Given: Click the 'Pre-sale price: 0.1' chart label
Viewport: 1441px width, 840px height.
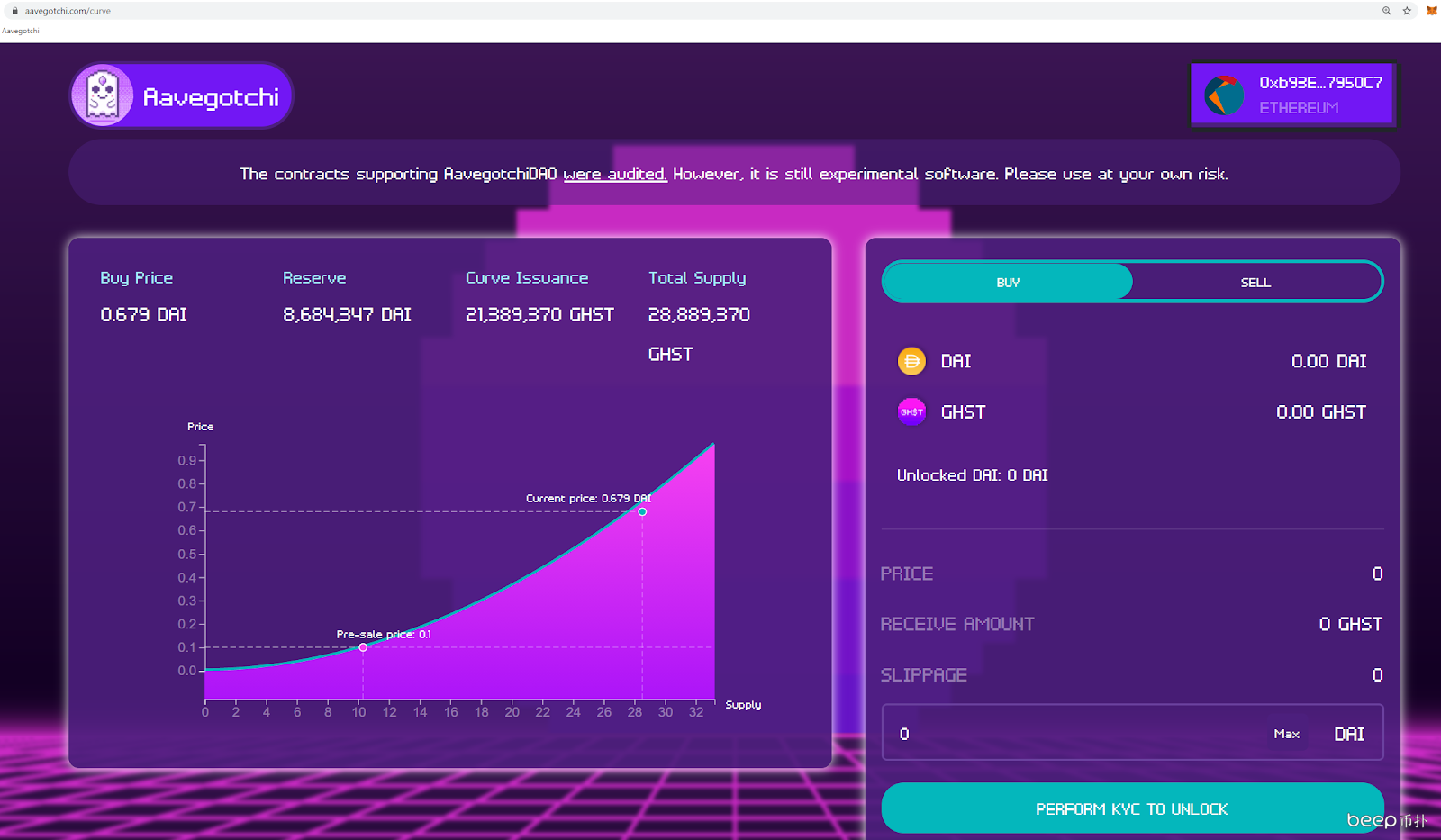Looking at the screenshot, I should (384, 634).
